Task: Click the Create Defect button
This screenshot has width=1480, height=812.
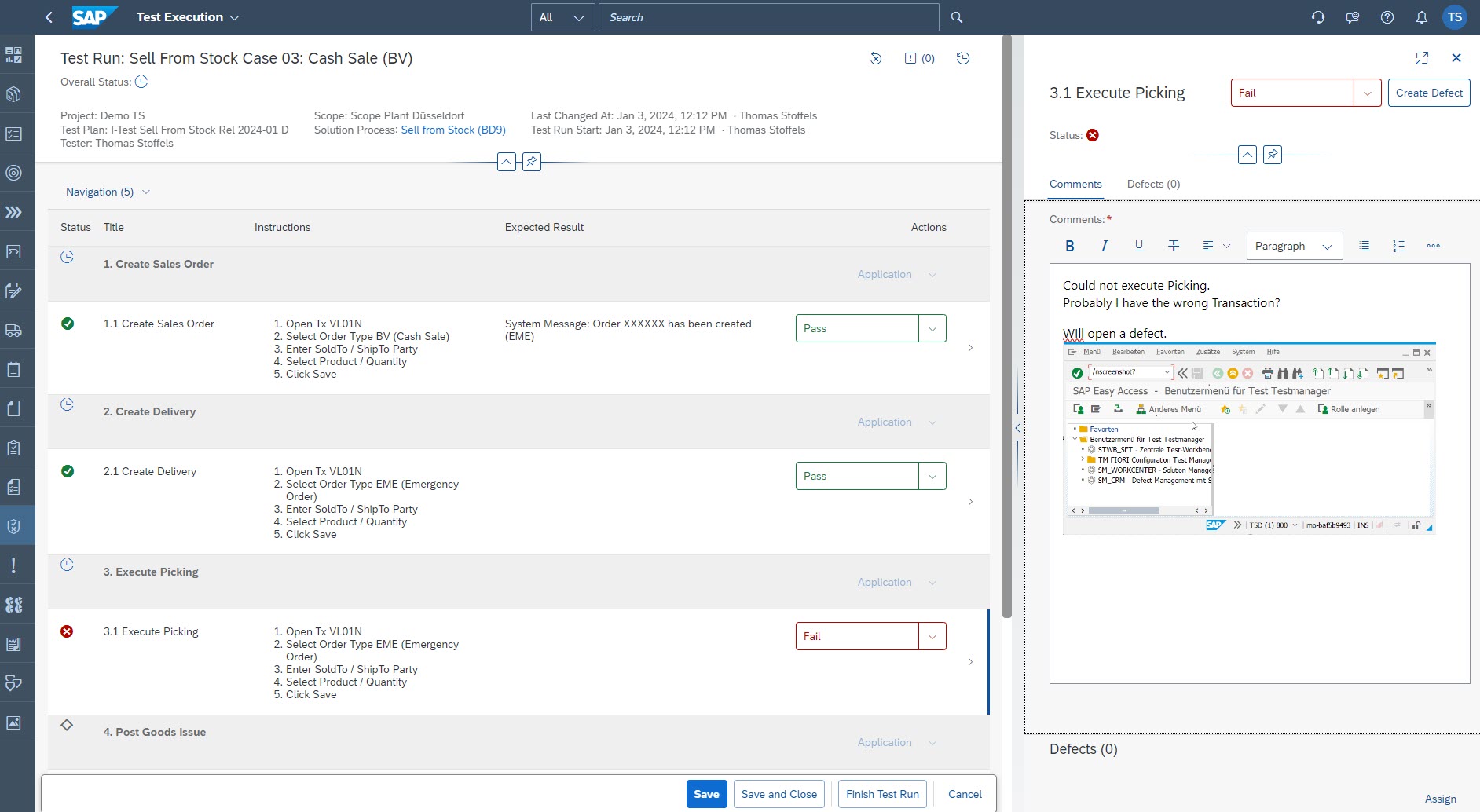Action: pos(1428,93)
